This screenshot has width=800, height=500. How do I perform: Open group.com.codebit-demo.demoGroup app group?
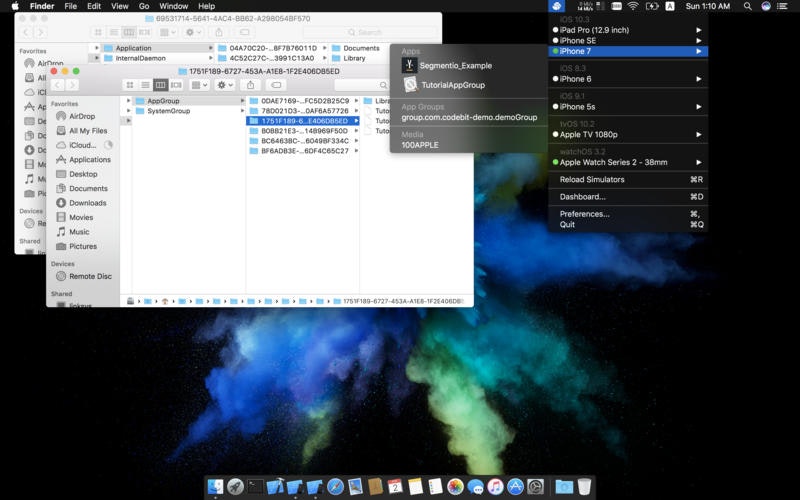click(468, 117)
